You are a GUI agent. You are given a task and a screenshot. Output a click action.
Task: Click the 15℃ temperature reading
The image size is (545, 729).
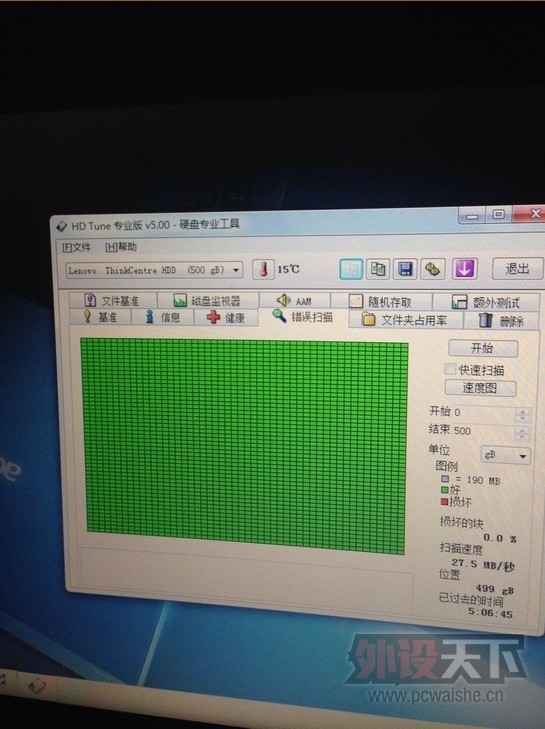pyautogui.click(x=288, y=269)
